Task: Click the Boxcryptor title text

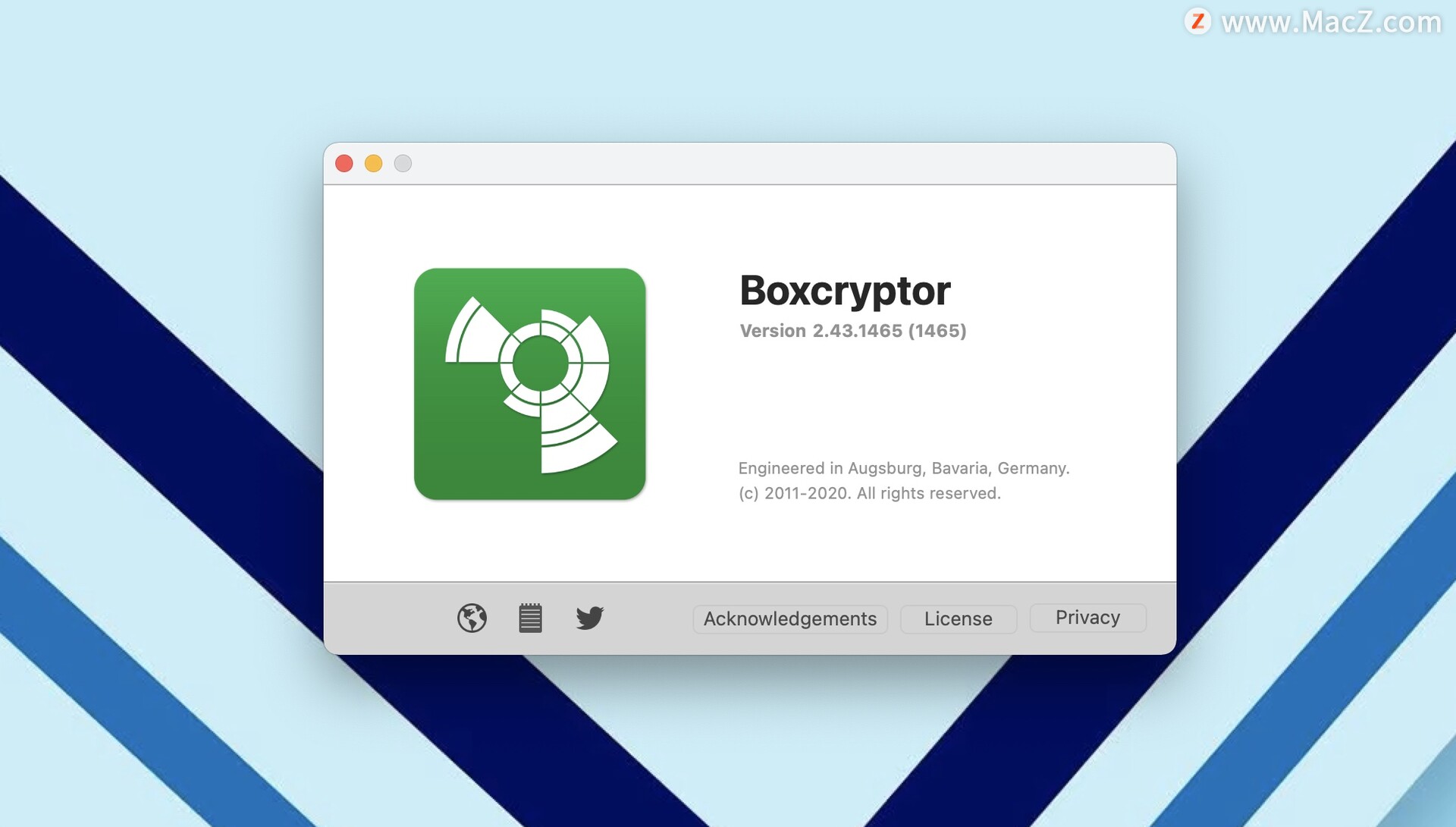Action: [x=845, y=291]
